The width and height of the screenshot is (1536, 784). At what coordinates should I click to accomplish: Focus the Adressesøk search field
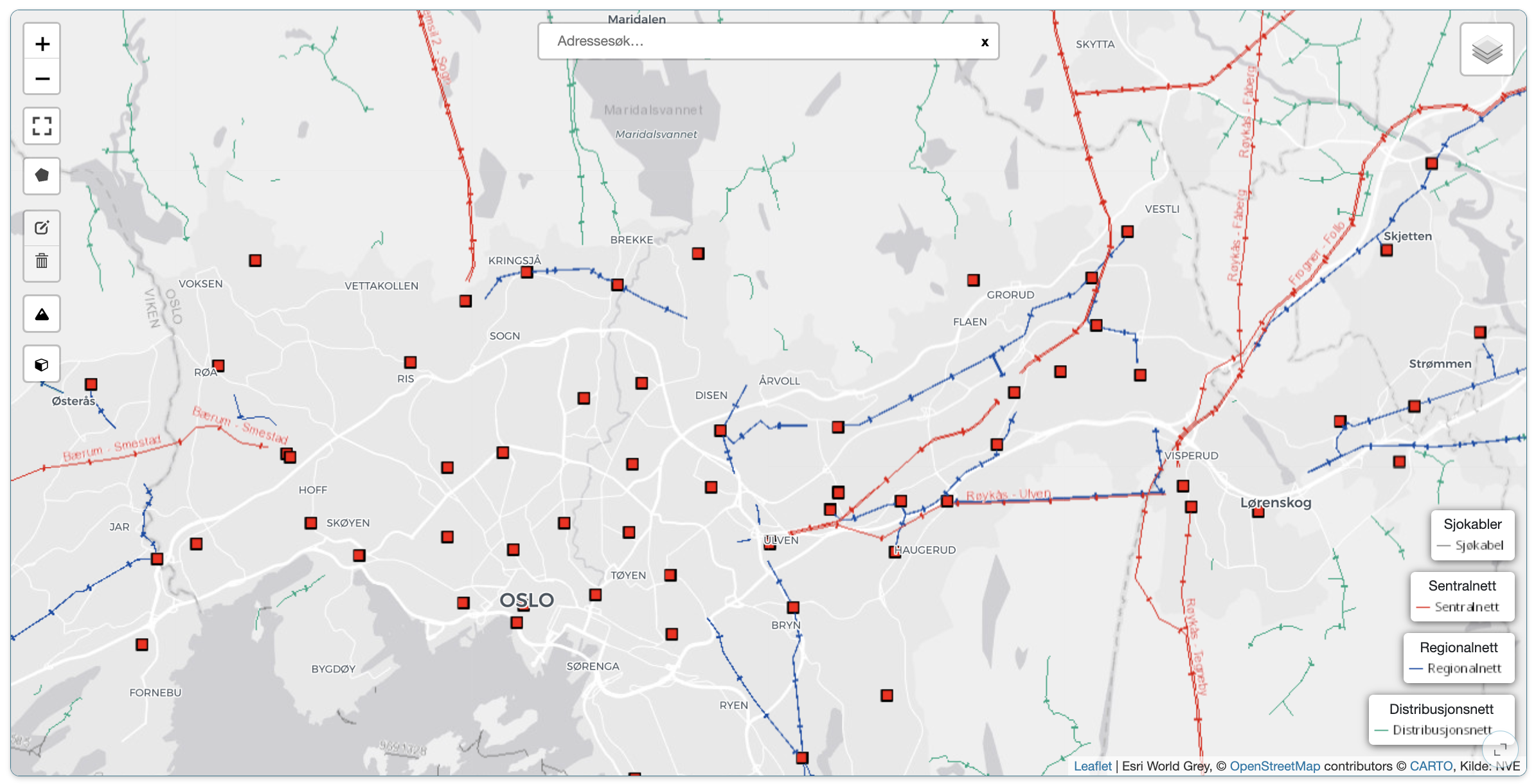pos(758,41)
